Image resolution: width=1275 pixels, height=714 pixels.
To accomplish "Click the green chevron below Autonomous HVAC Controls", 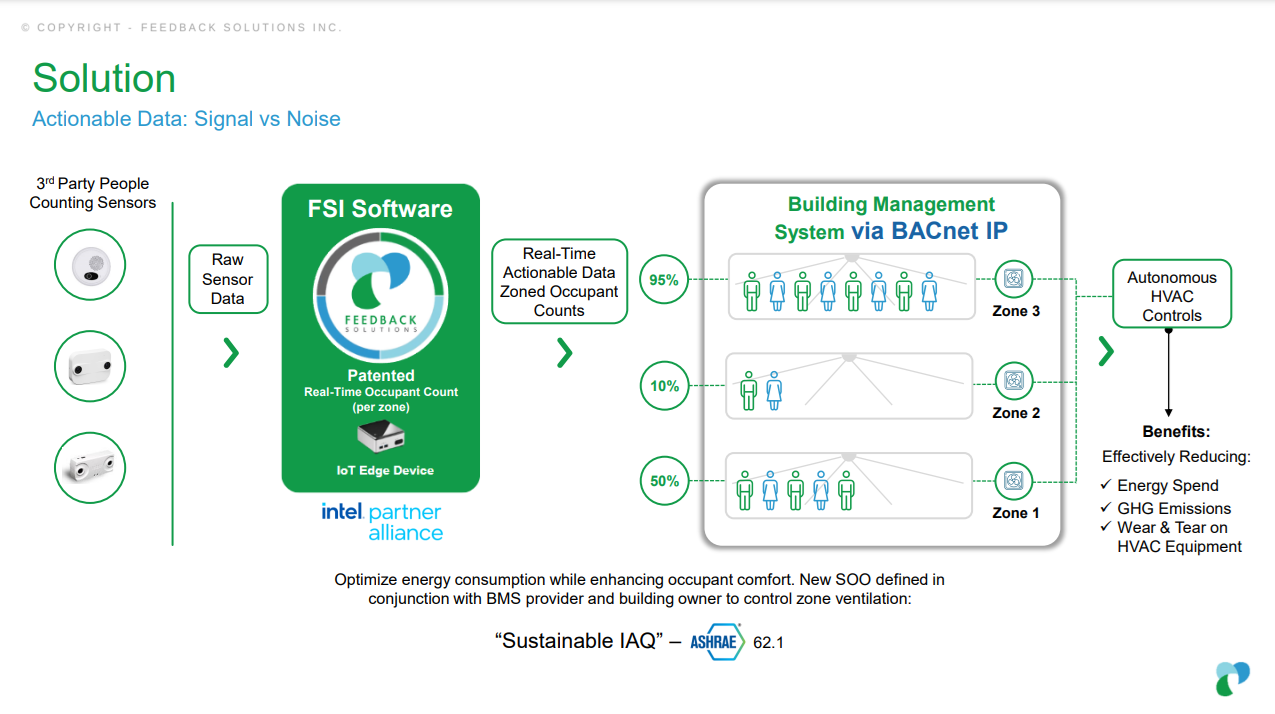I will [1105, 352].
